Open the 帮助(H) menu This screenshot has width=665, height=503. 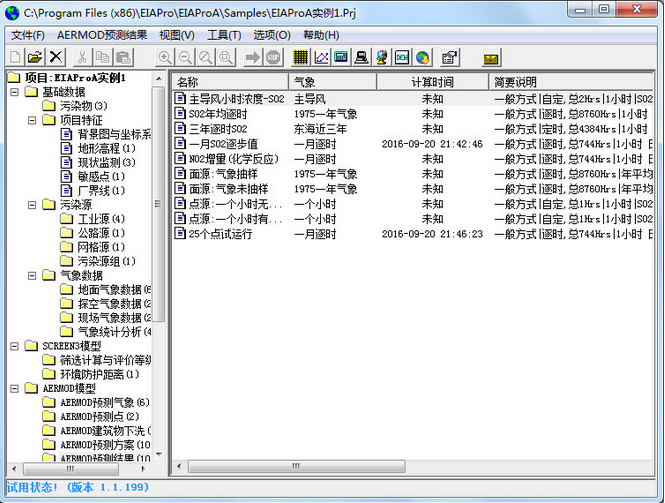click(x=321, y=35)
